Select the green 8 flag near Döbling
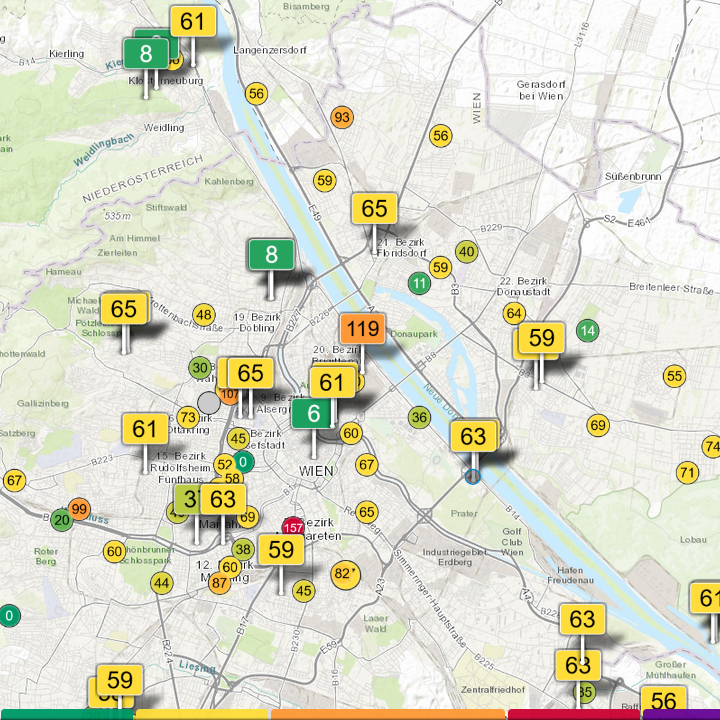Image resolution: width=720 pixels, height=720 pixels. (x=271, y=253)
